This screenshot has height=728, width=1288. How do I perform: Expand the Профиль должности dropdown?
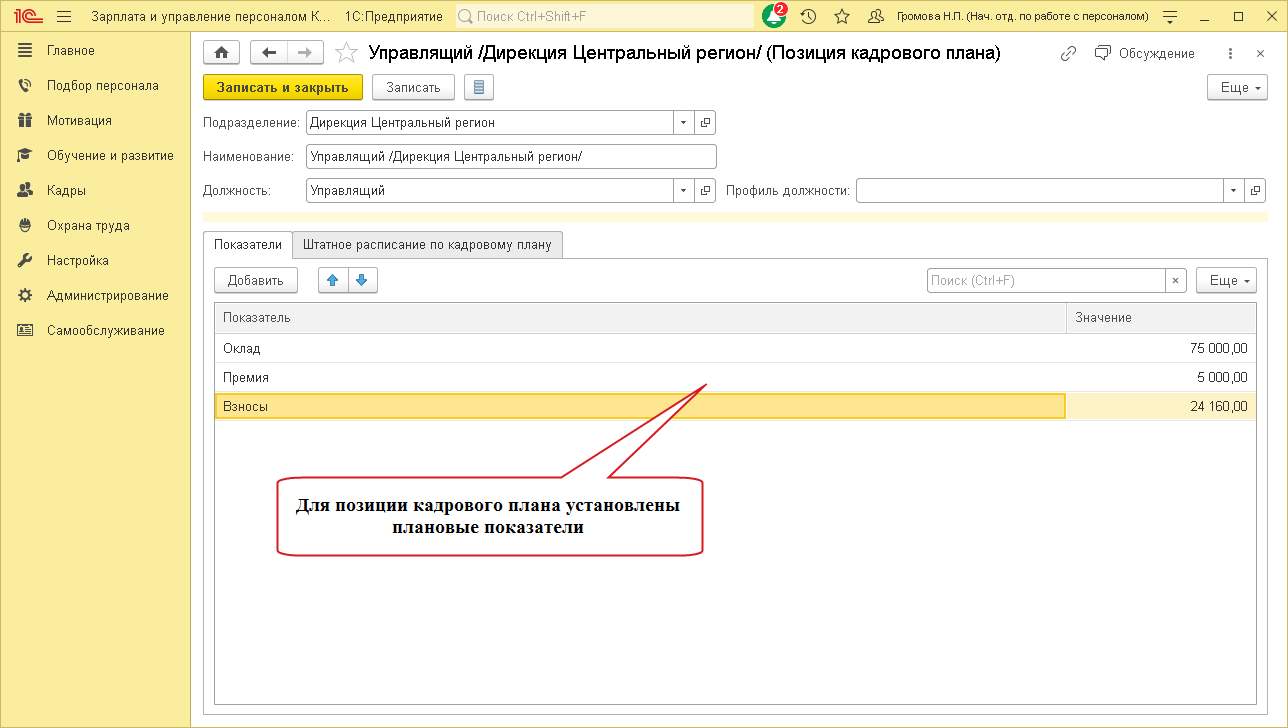coord(1234,191)
